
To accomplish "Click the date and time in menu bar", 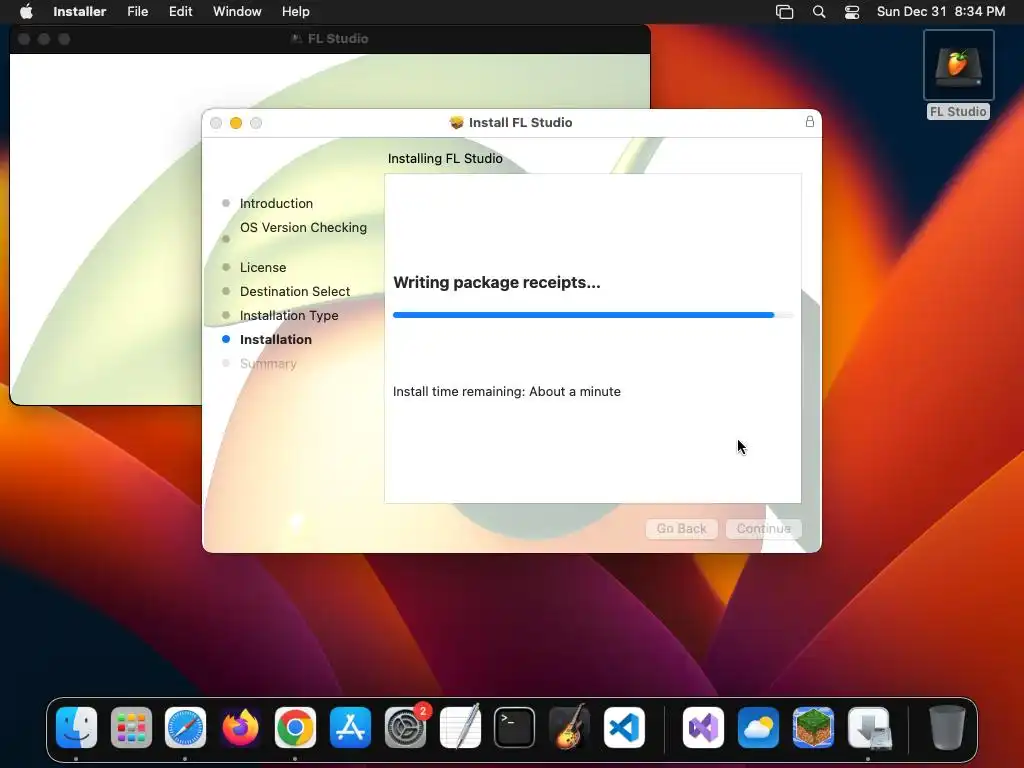I will pyautogui.click(x=940, y=11).
